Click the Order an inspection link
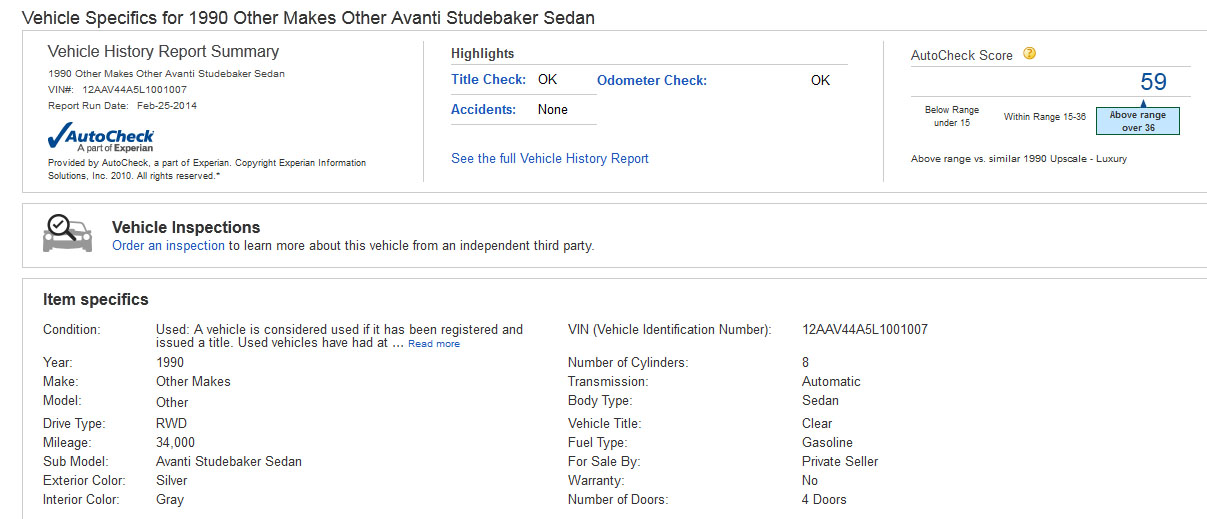This screenshot has height=519, width=1207. (x=168, y=245)
